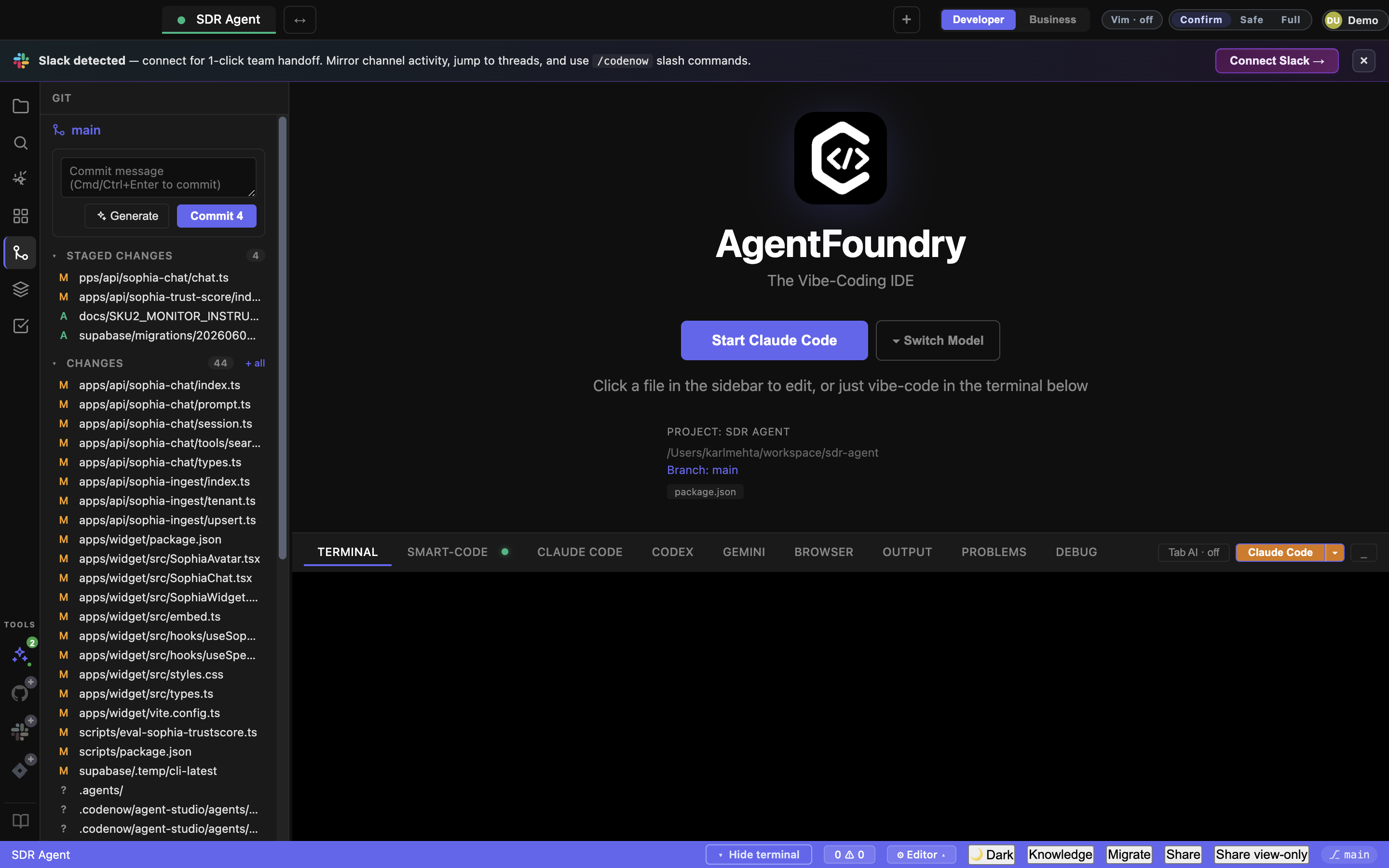
Task: Connect the GitHub tool icon
Action: (x=21, y=692)
